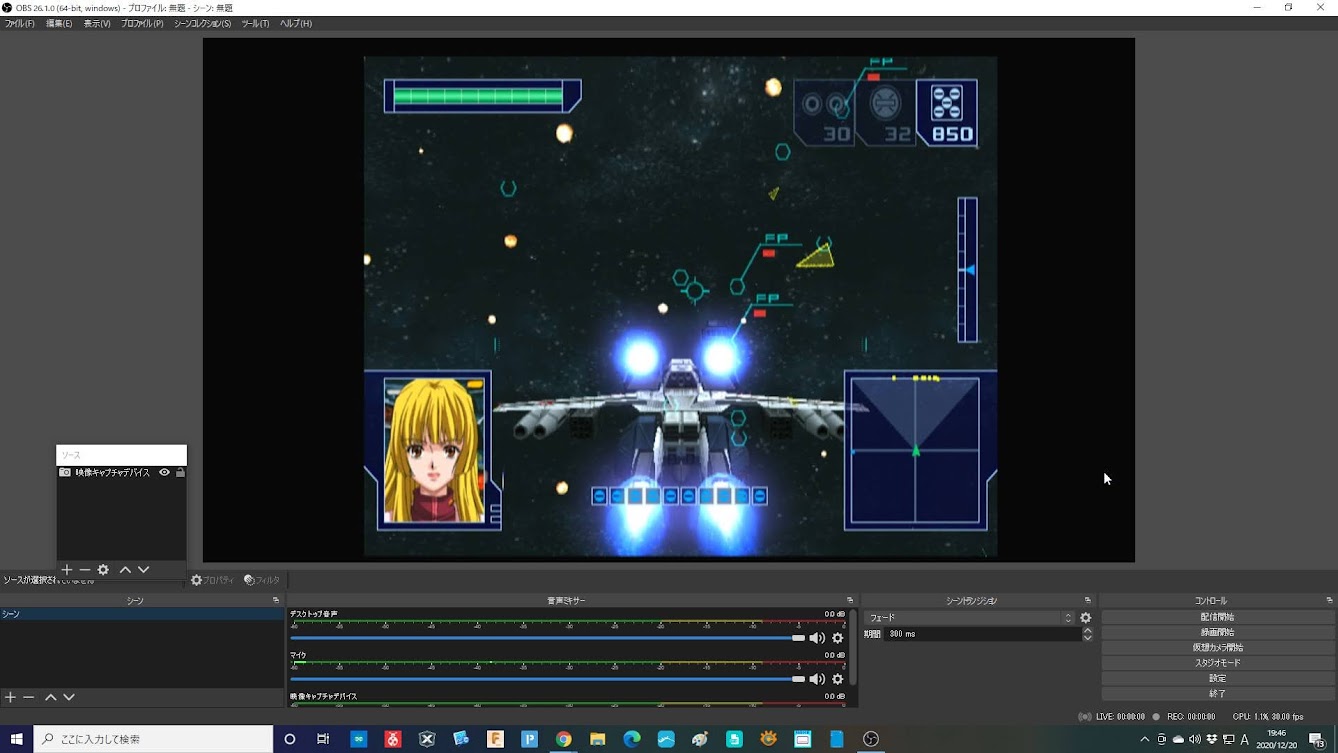Viewport: 1338px width, 753px height.
Task: Open Windows Task View from the taskbar
Action: pos(323,739)
